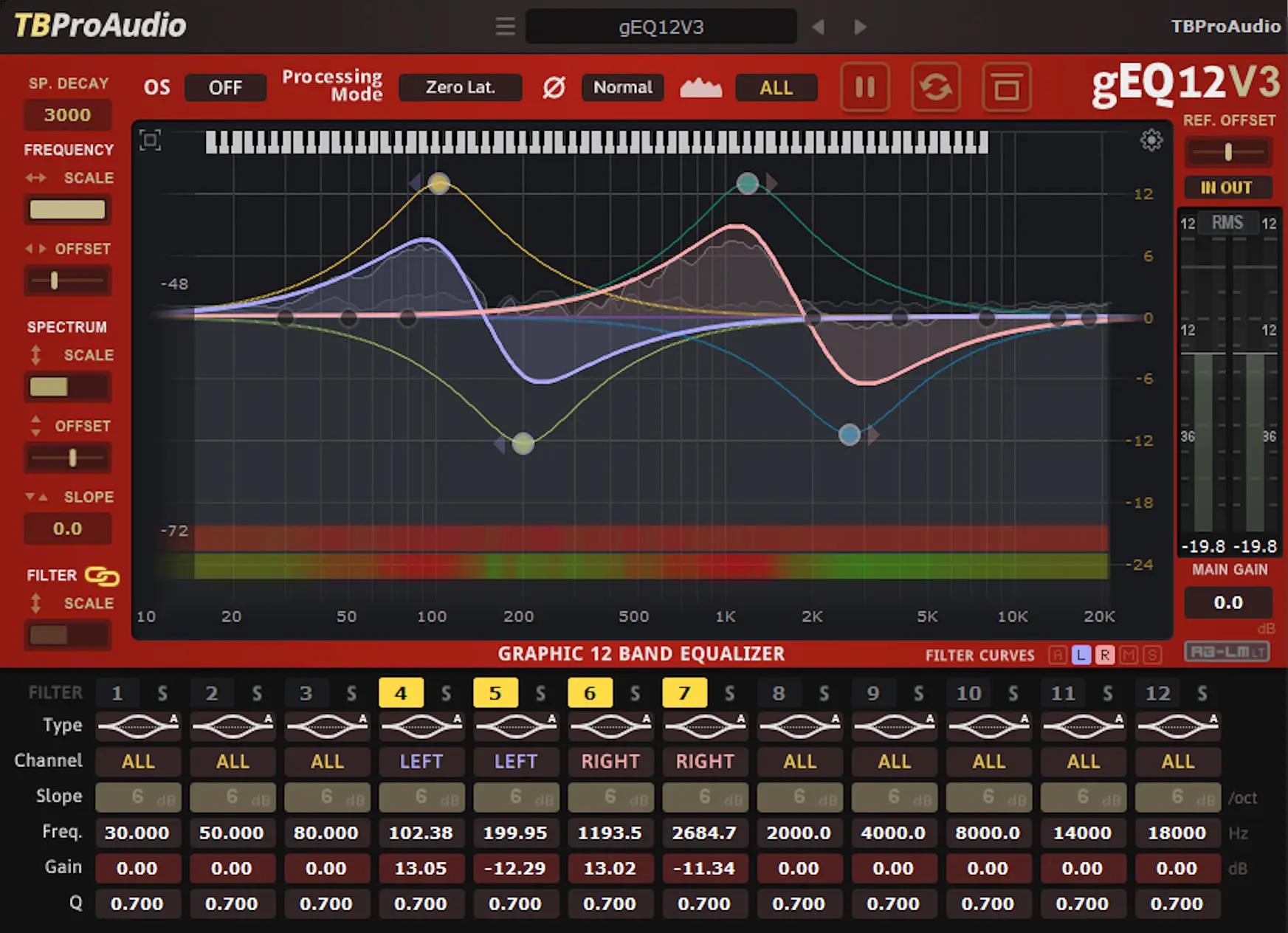Enable filter 1 button
This screenshot has height=933, width=1288.
(x=117, y=693)
